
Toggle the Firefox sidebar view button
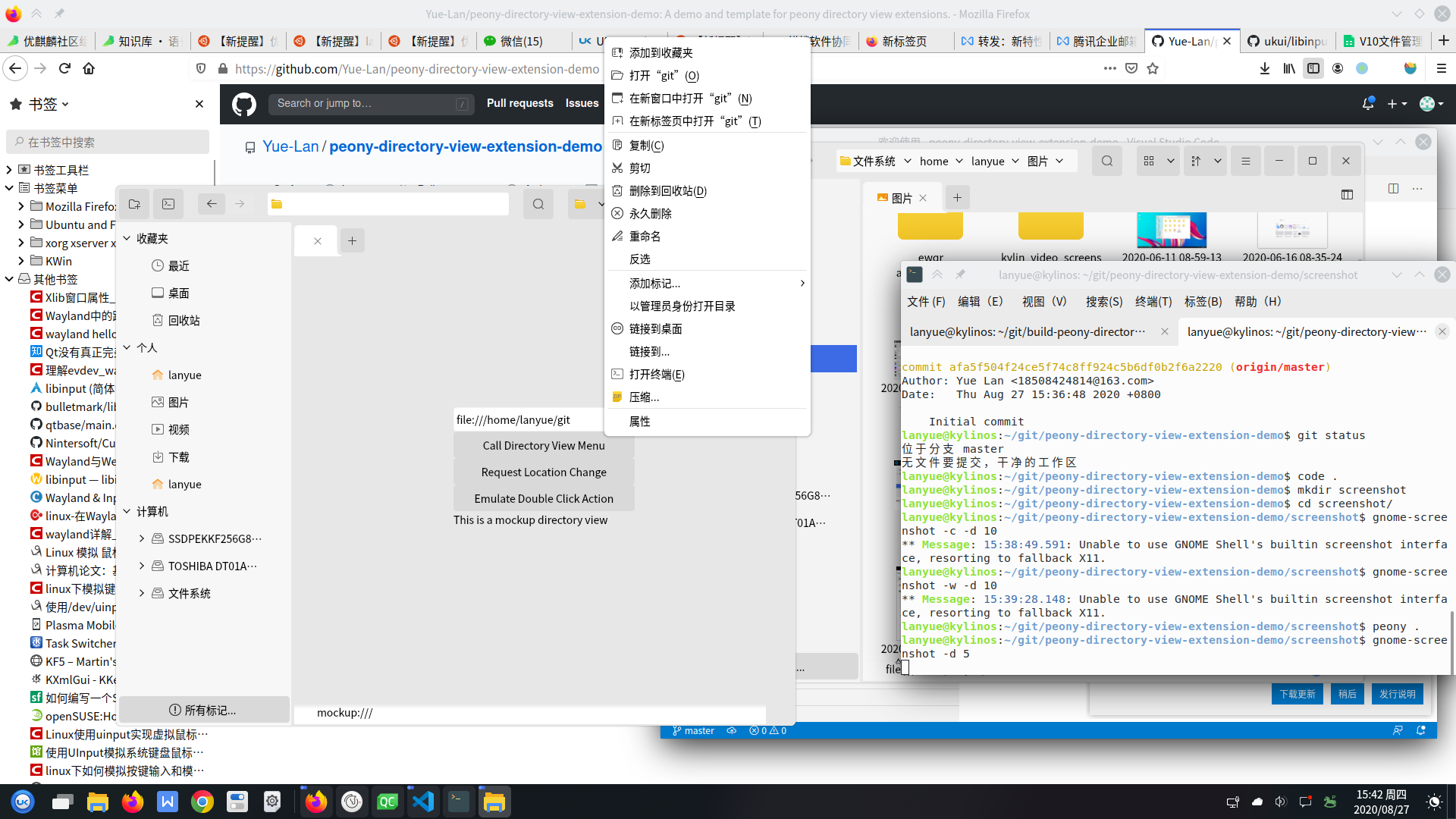pos(1313,68)
